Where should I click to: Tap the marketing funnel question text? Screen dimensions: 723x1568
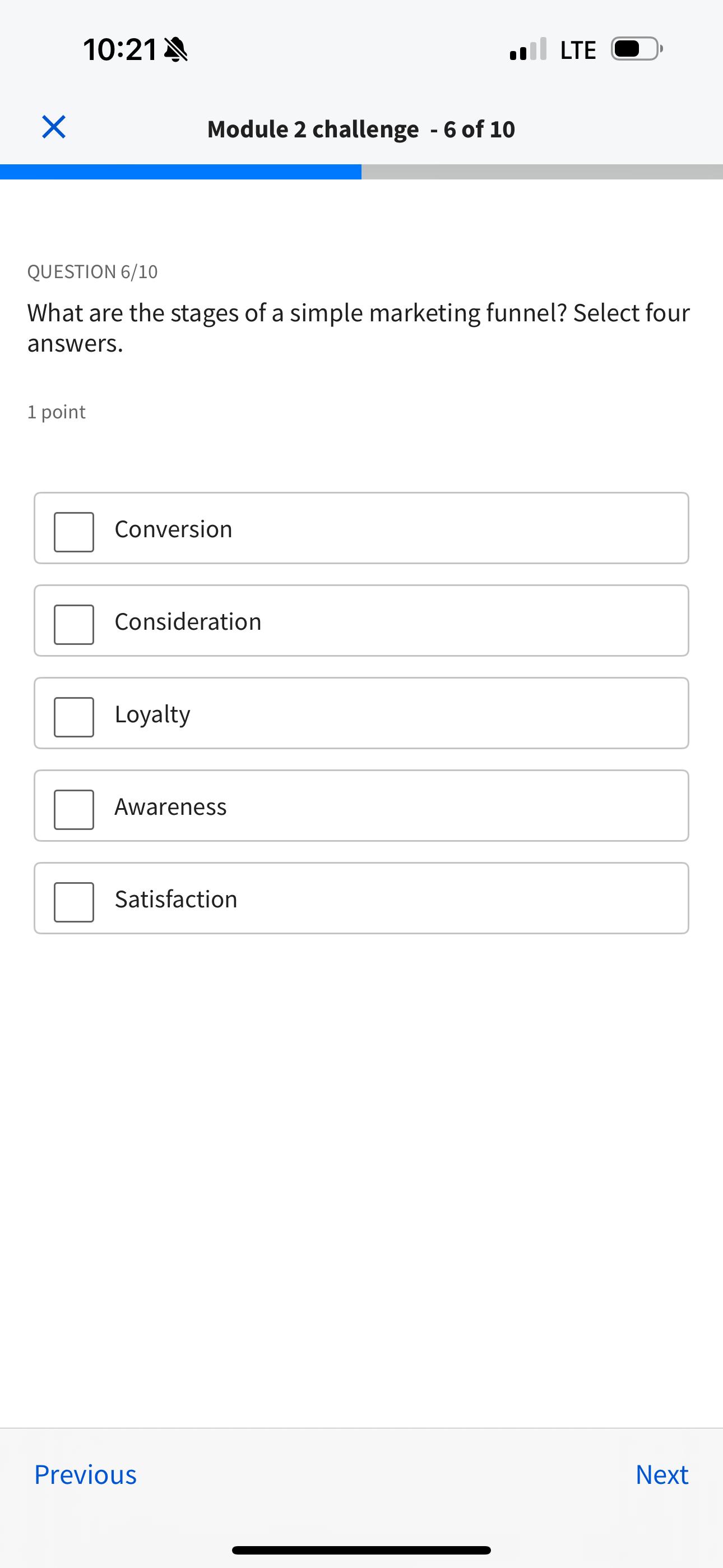(359, 328)
